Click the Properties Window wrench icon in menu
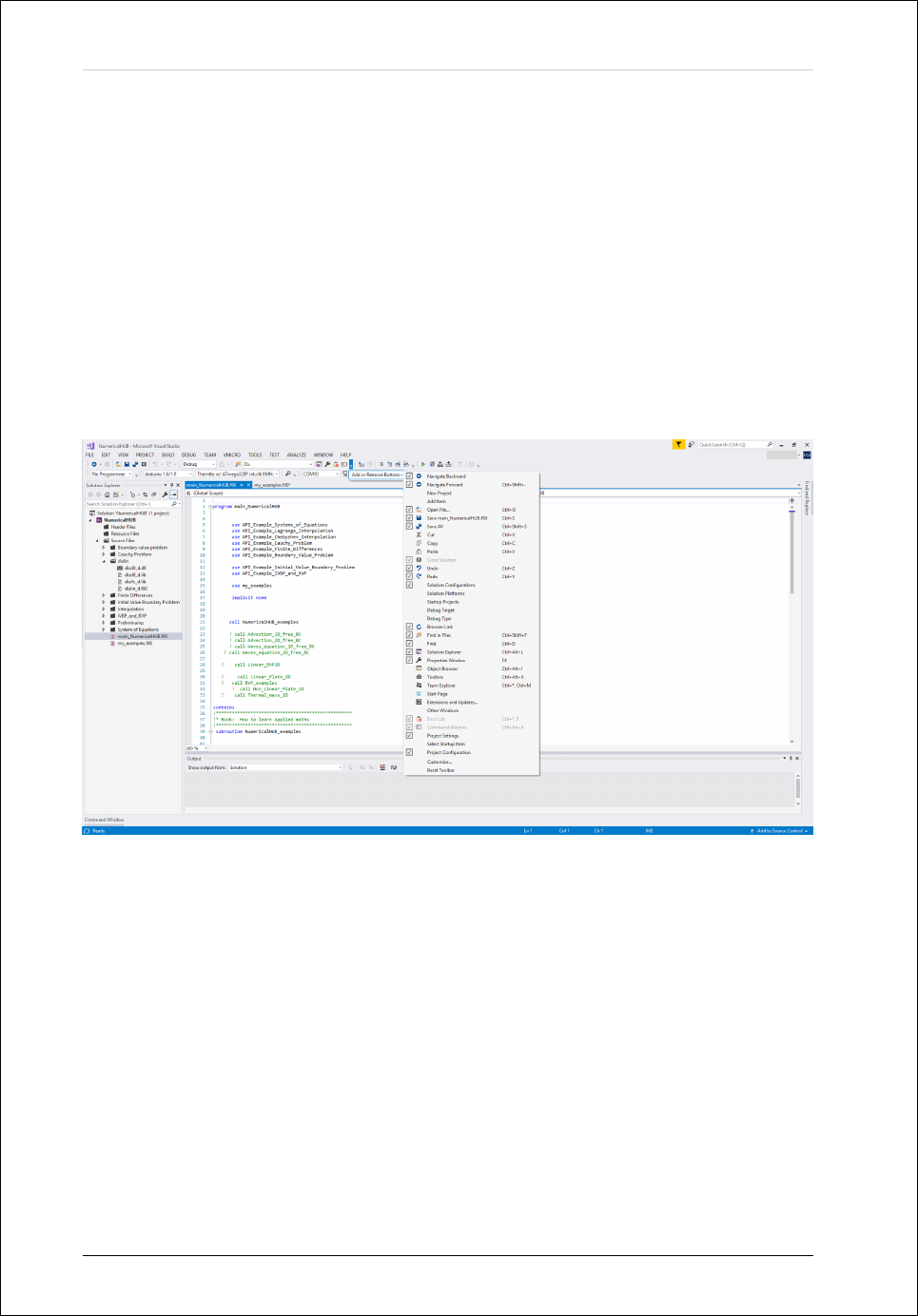Viewport: 918px width, 1316px height. pos(419,660)
